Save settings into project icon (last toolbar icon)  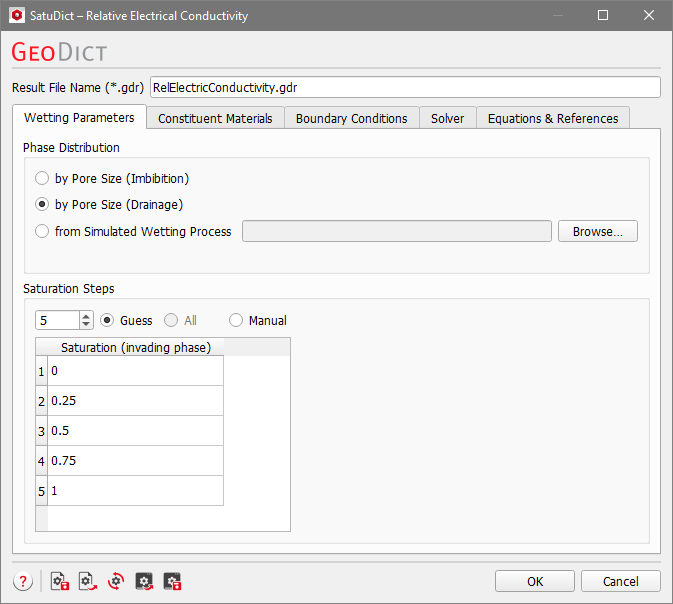(173, 582)
